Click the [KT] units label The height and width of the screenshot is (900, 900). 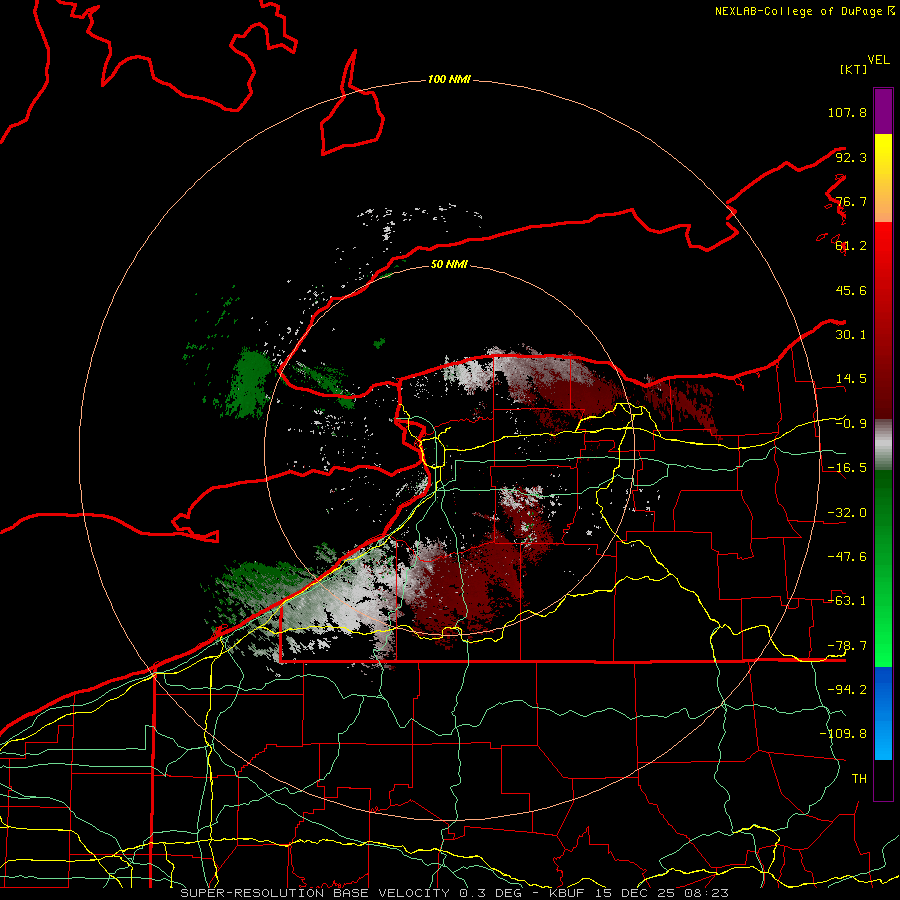pos(853,69)
